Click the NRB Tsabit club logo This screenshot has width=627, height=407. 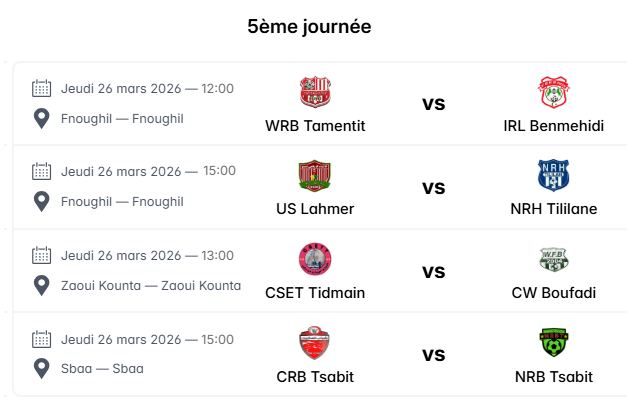tap(553, 343)
